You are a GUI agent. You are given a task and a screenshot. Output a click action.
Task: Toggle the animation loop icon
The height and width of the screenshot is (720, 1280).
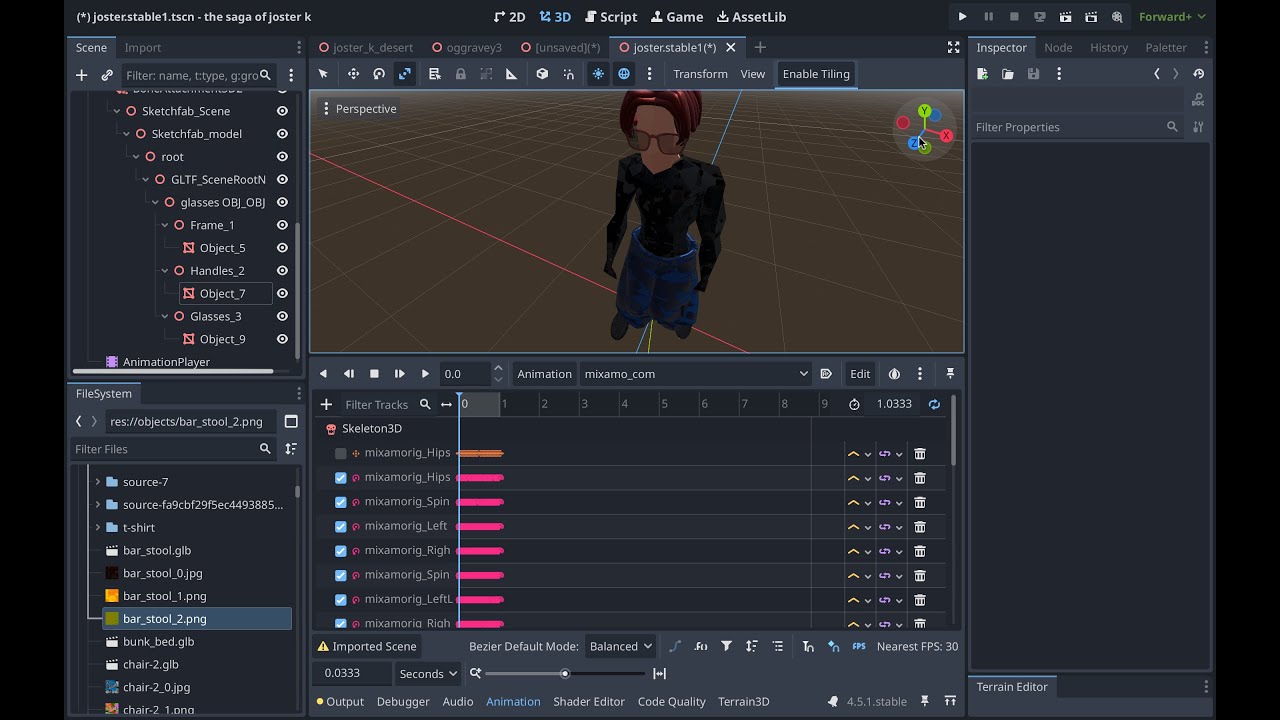click(934, 405)
